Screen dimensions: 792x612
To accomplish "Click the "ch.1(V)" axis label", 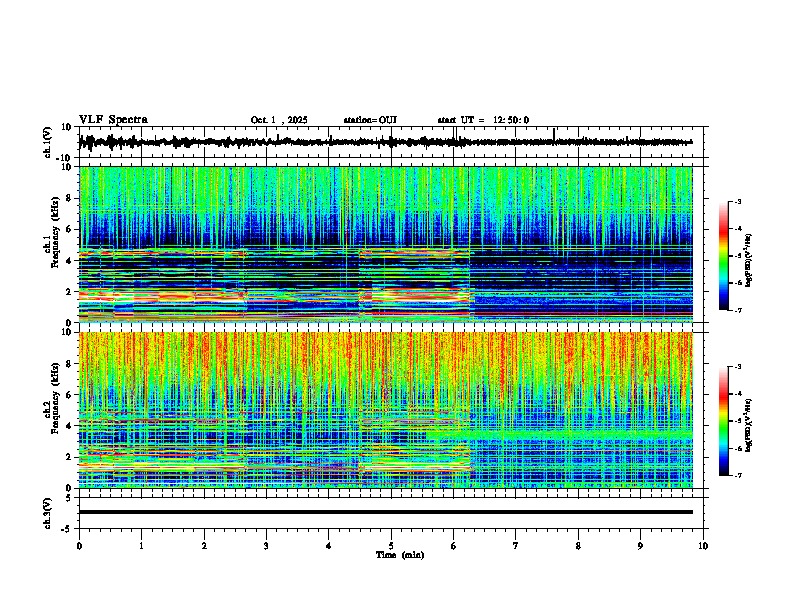I will [48, 142].
